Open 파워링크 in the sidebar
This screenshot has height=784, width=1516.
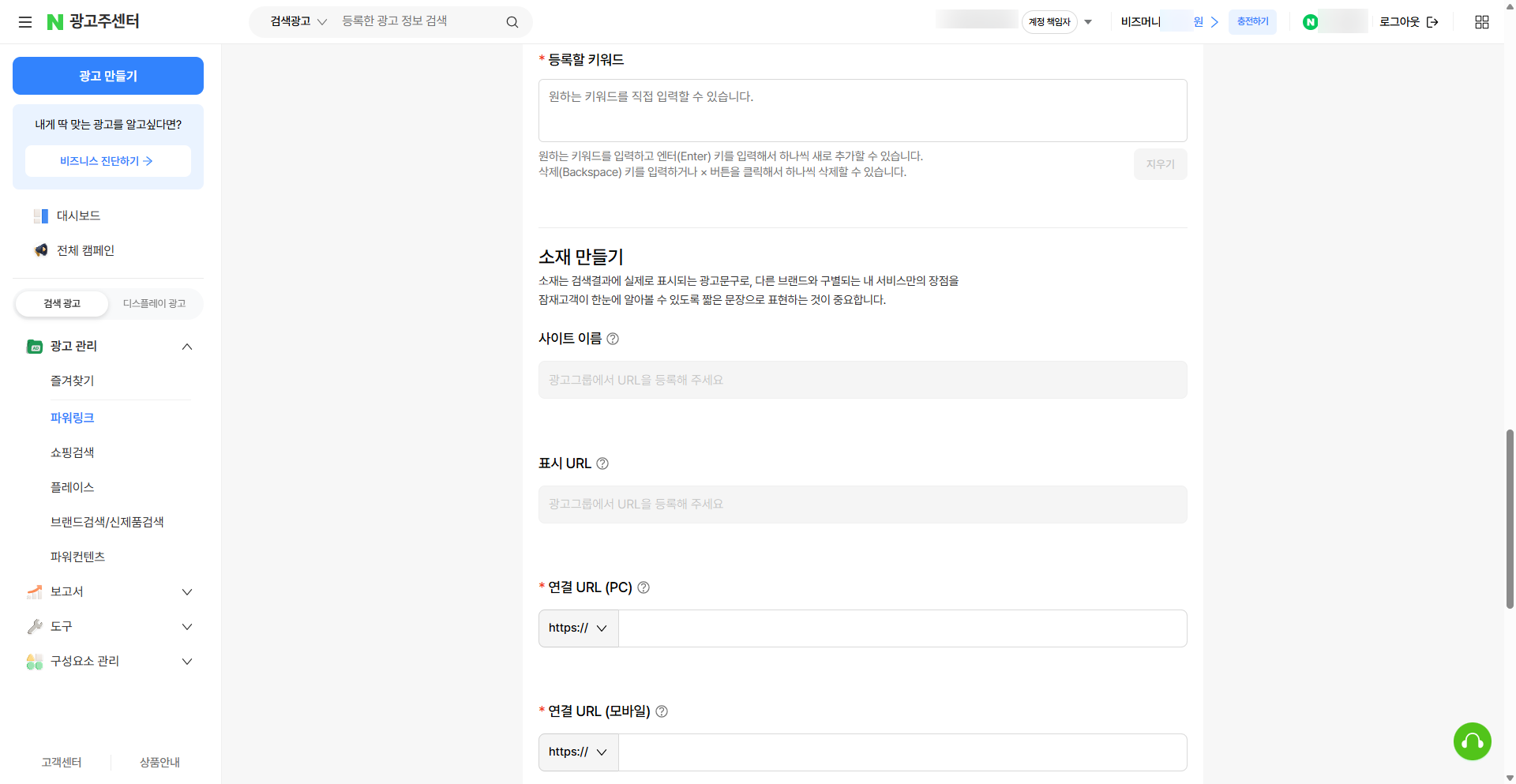pyautogui.click(x=73, y=418)
